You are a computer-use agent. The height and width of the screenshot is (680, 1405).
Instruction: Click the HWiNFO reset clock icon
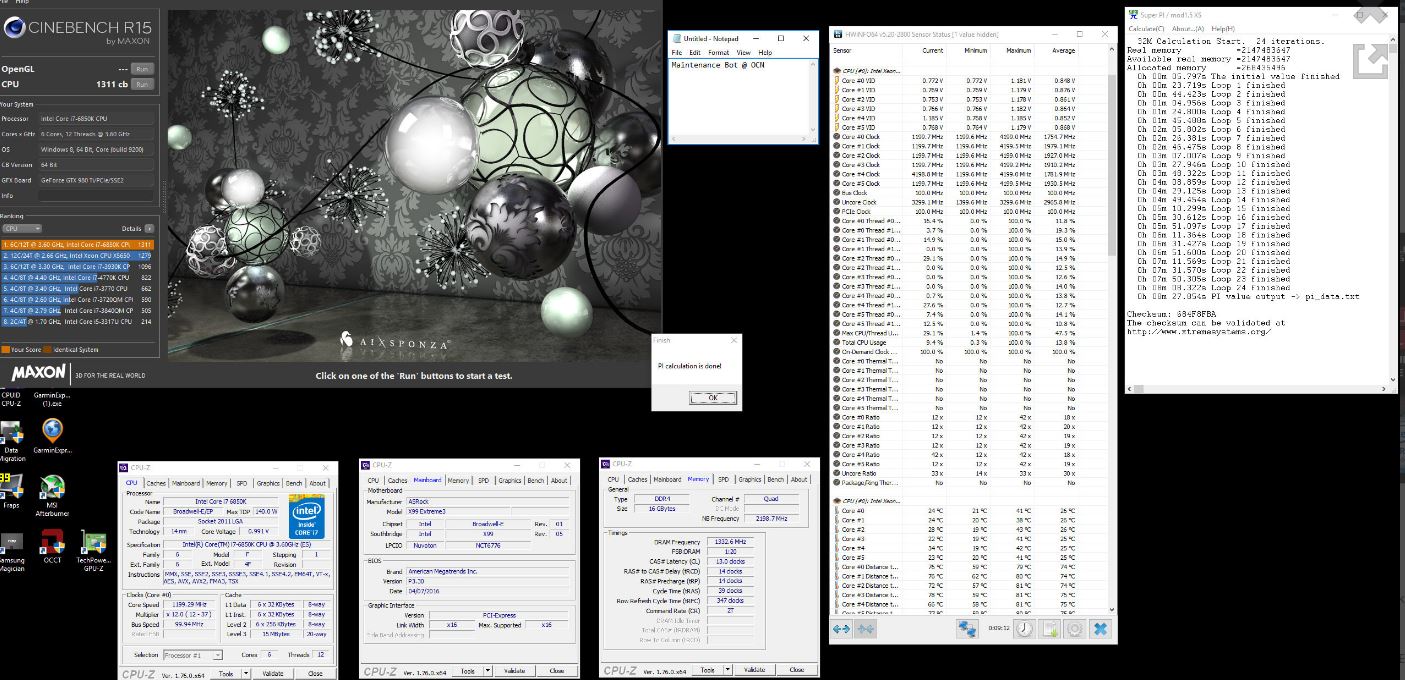pos(1024,629)
